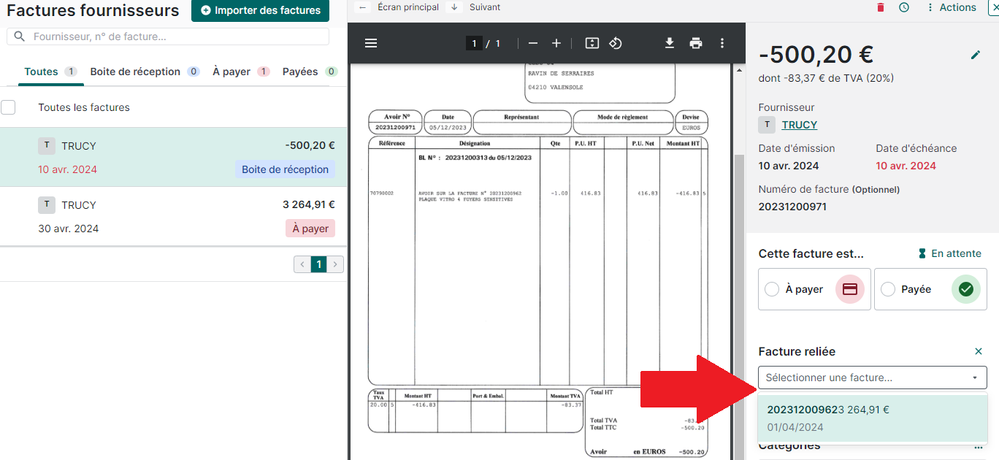The height and width of the screenshot is (460, 999).
Task: Open the PDF viewer sidebar menu icon
Action: point(371,43)
